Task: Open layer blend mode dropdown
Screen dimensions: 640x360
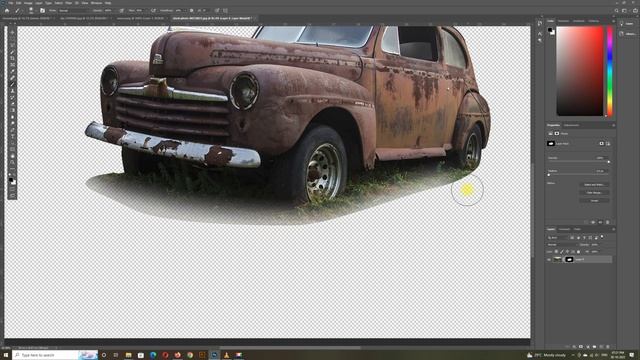Action: tap(562, 244)
